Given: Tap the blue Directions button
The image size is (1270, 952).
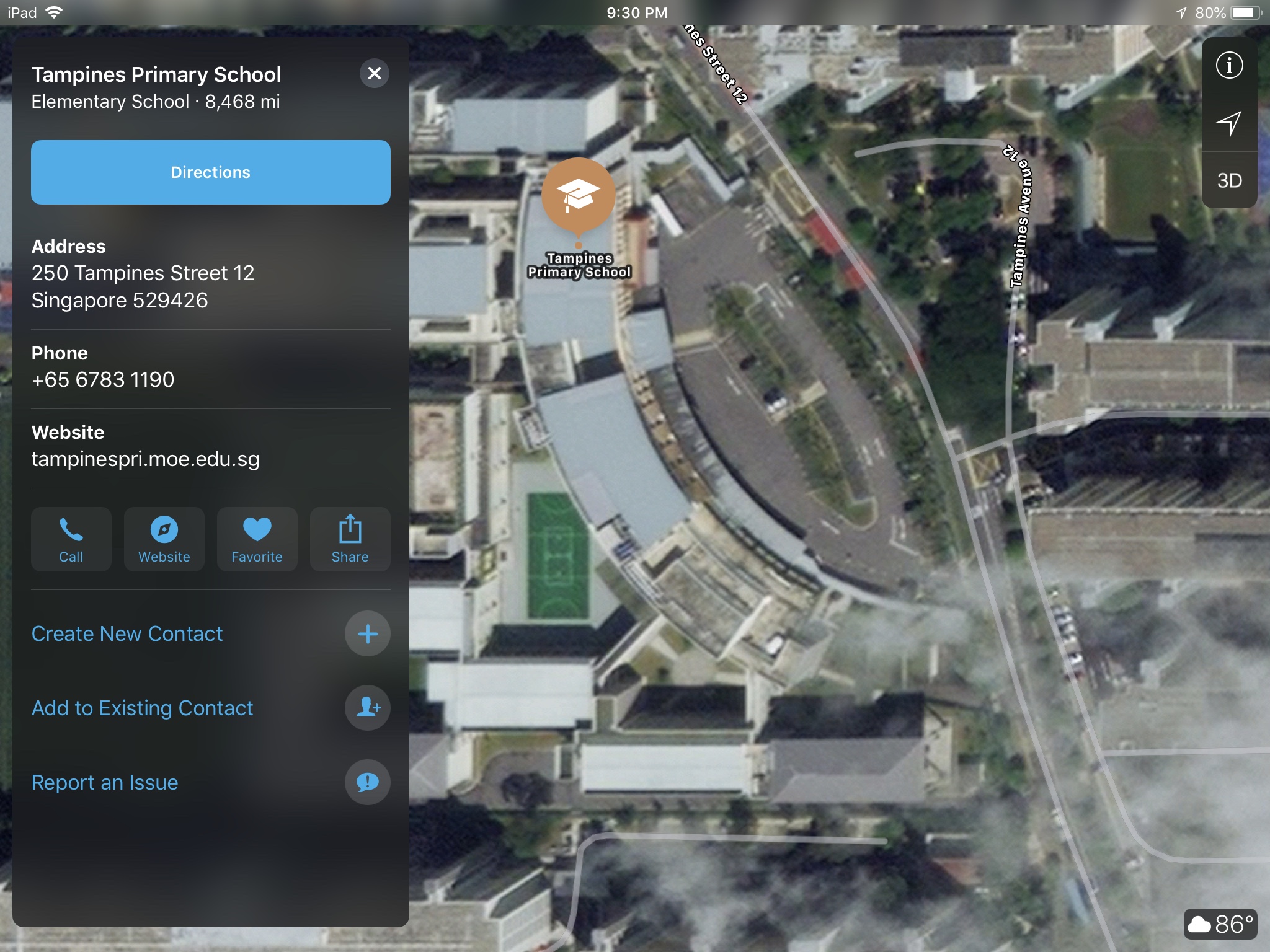Looking at the screenshot, I should [211, 172].
